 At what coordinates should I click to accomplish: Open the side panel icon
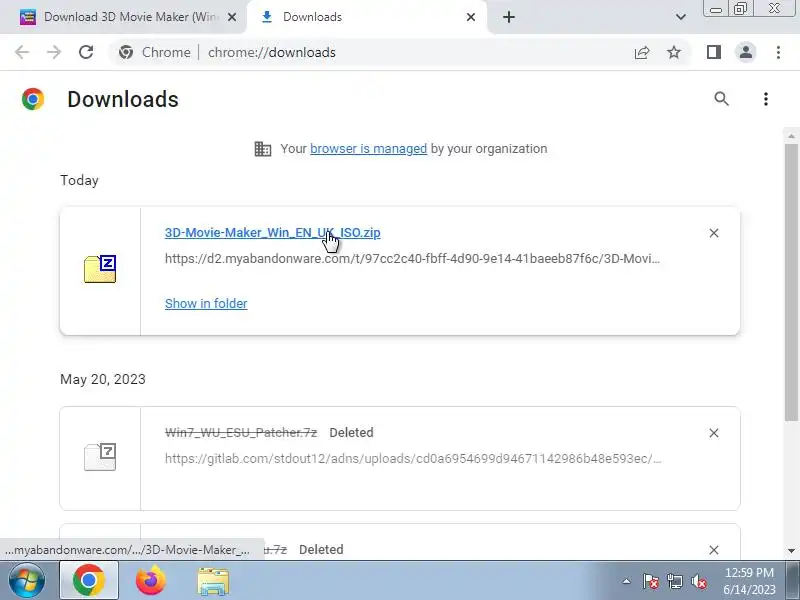(714, 52)
